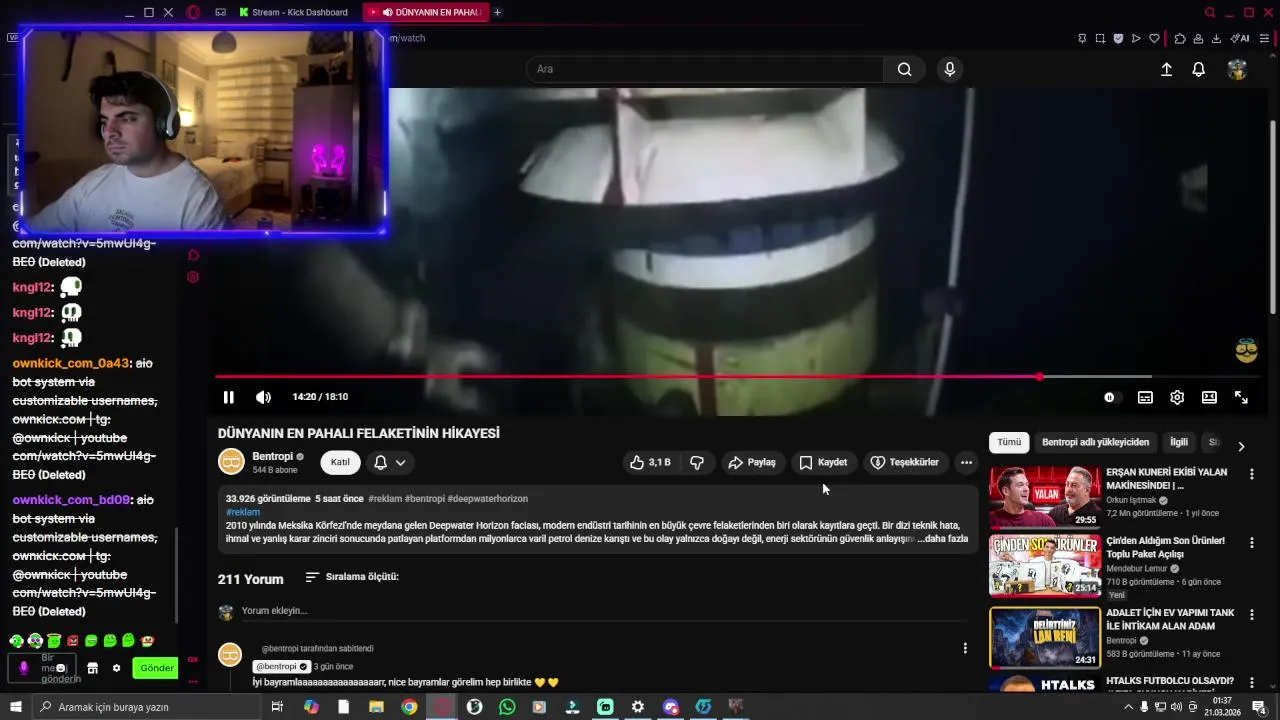This screenshot has width=1280, height=720.
Task: Open a new browser tab
Action: pyautogui.click(x=498, y=12)
